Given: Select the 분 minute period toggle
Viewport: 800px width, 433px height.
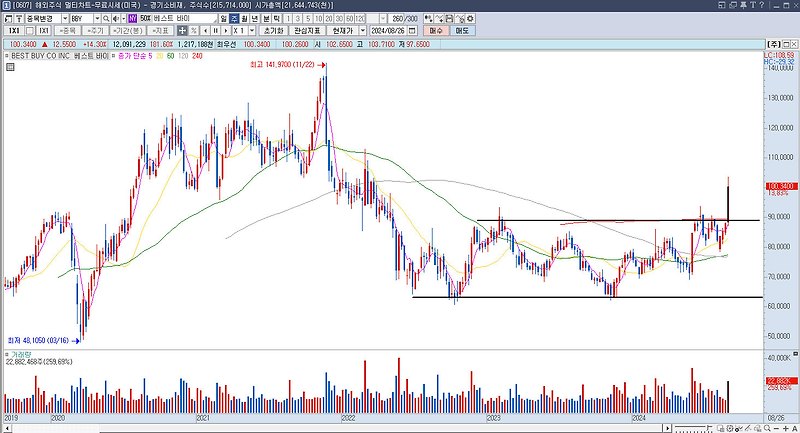Looking at the screenshot, I should click(x=266, y=18).
